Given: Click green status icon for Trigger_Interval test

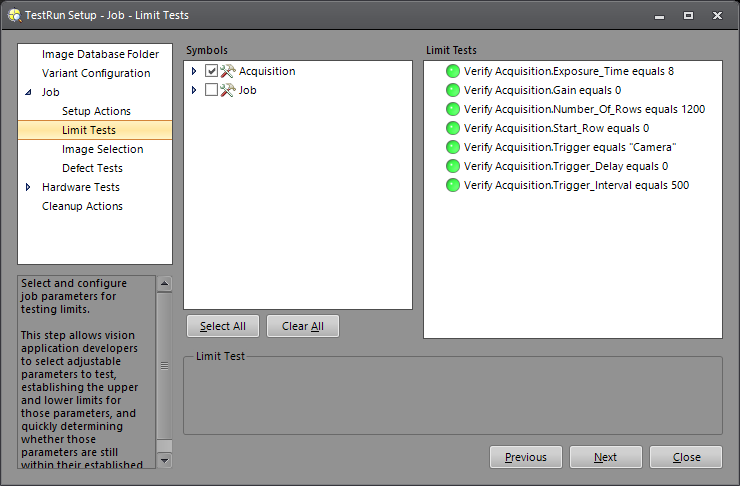Looking at the screenshot, I should coord(453,185).
